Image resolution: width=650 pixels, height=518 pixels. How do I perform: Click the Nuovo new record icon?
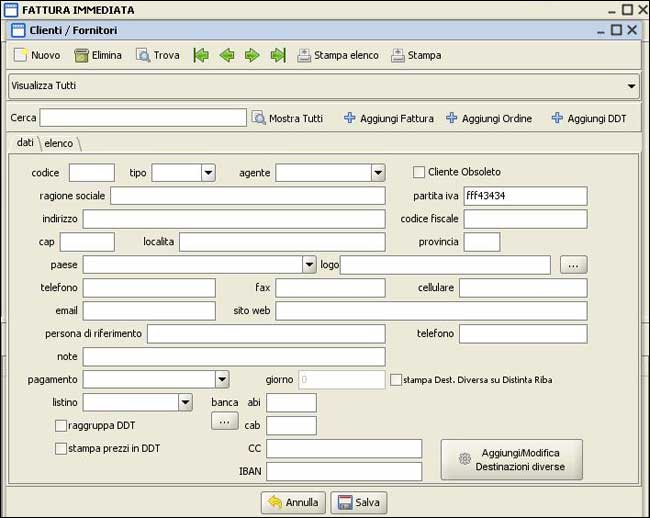tap(19, 55)
